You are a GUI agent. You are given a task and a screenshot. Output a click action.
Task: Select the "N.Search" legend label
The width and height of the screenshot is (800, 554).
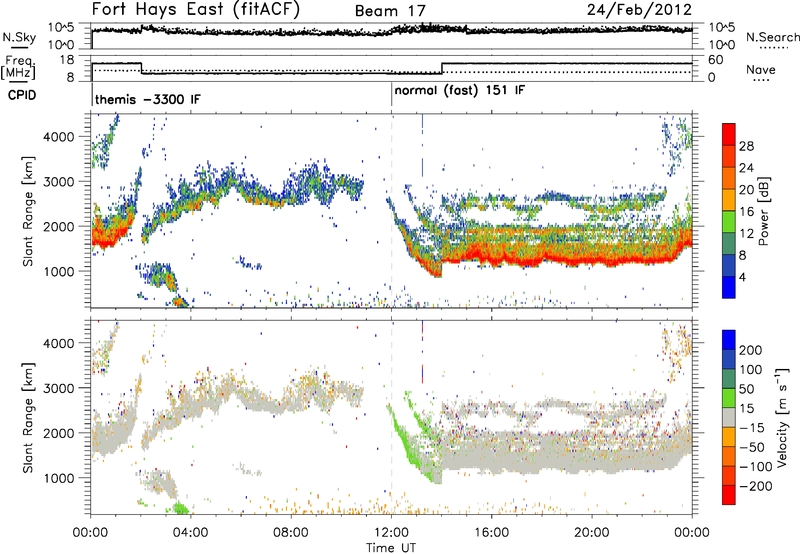(x=772, y=37)
